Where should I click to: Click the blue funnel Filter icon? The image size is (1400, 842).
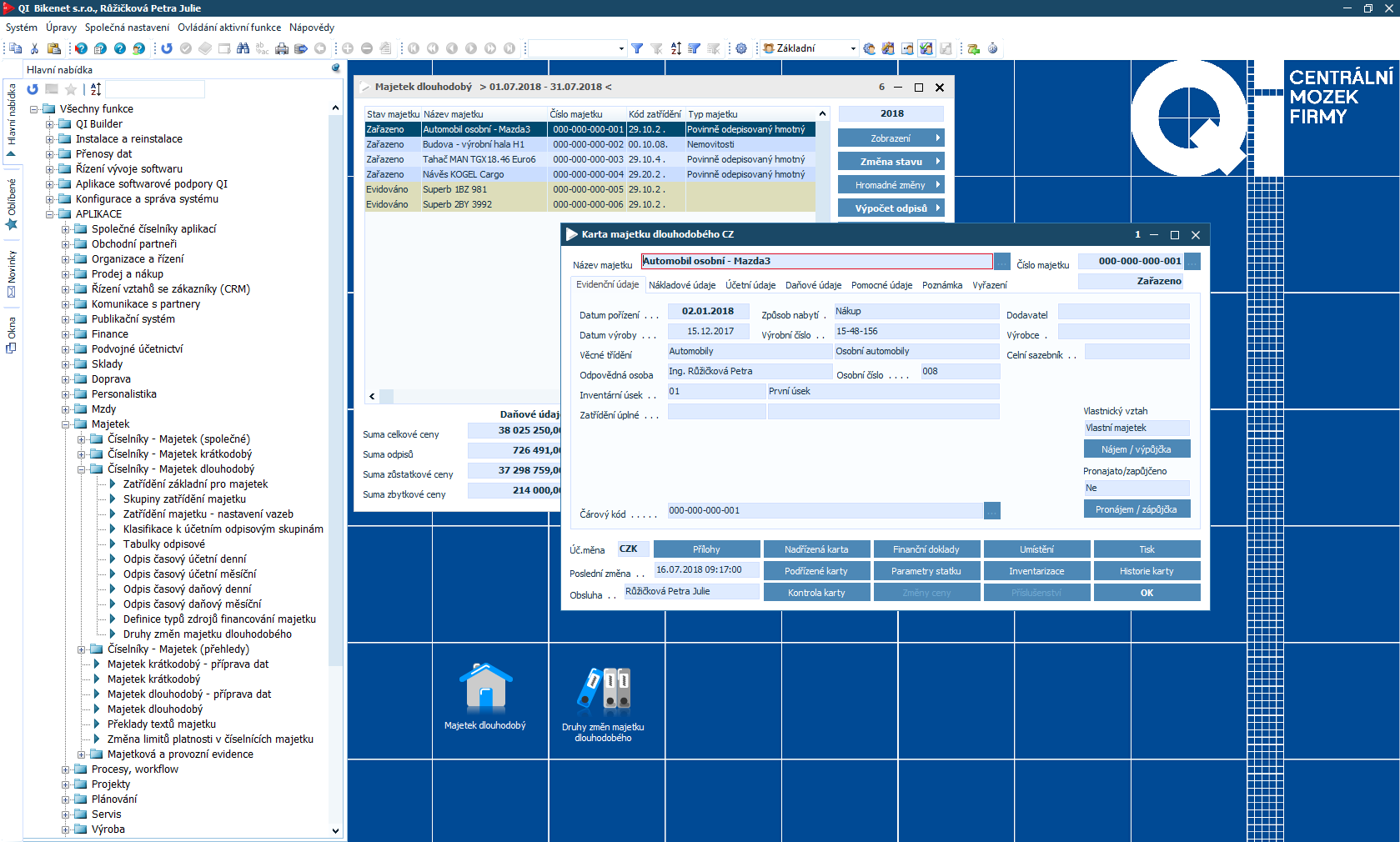[637, 48]
